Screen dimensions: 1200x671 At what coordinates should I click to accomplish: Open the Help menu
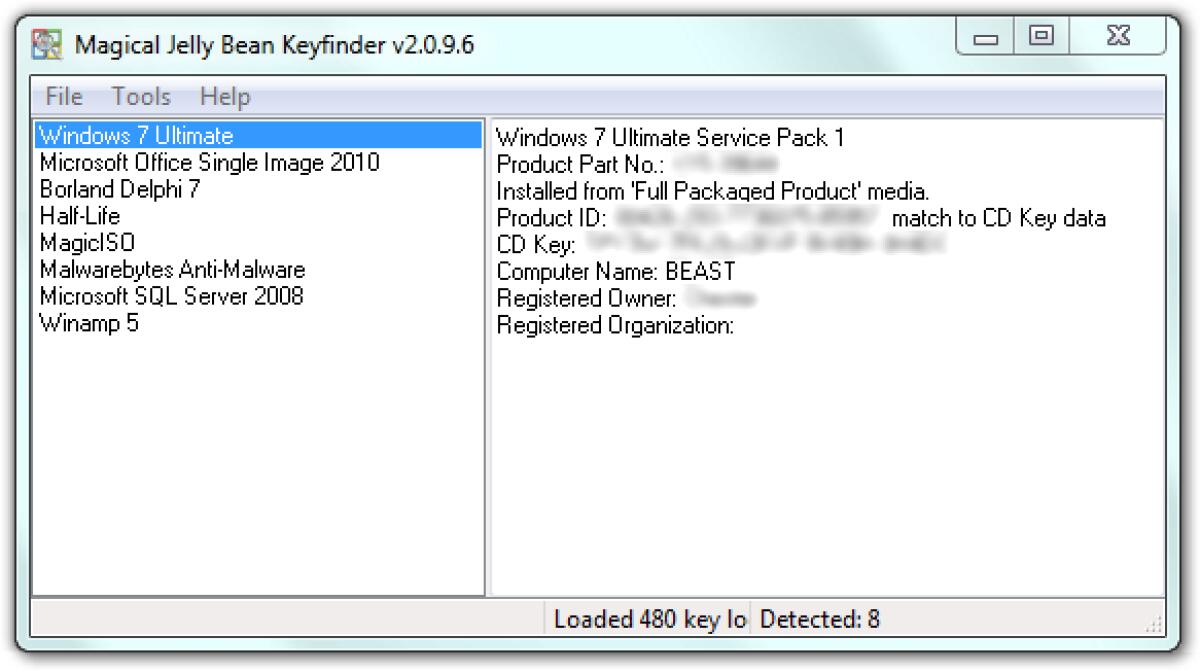click(x=224, y=96)
